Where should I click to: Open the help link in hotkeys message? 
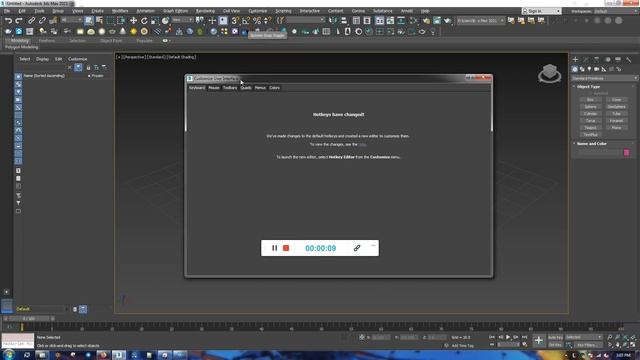362,144
